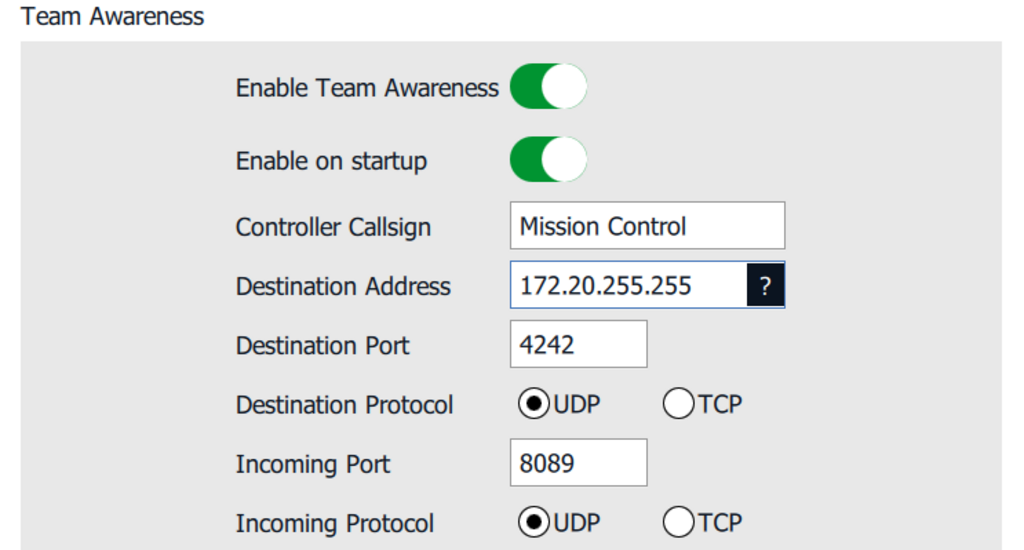Viewport: 1024px width, 550px height.
Task: Select UDP for Destination Protocol
Action: coord(535,405)
